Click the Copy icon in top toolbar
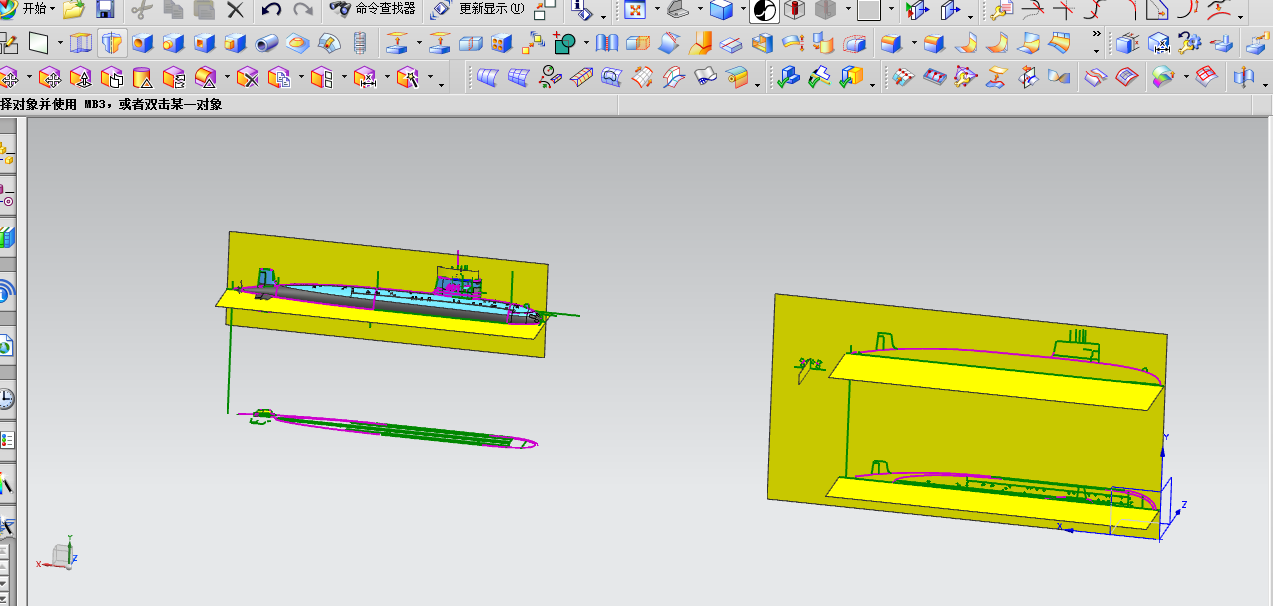1273x606 pixels. (173, 10)
